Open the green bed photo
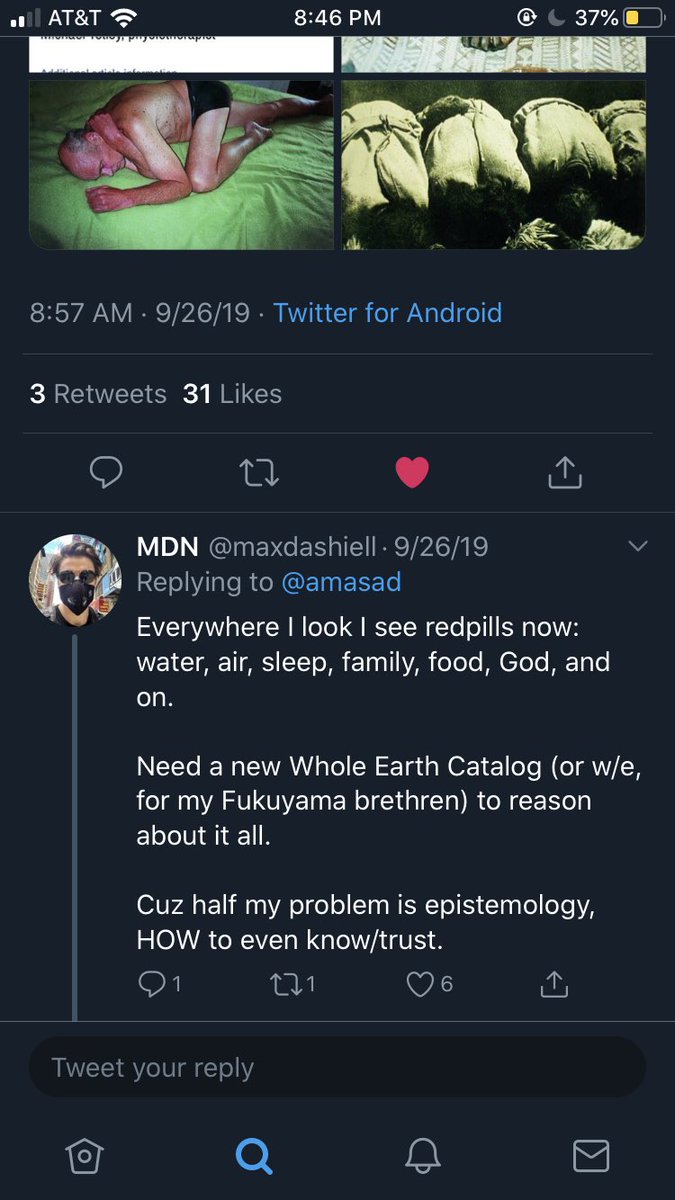This screenshot has width=675, height=1200. click(x=181, y=165)
